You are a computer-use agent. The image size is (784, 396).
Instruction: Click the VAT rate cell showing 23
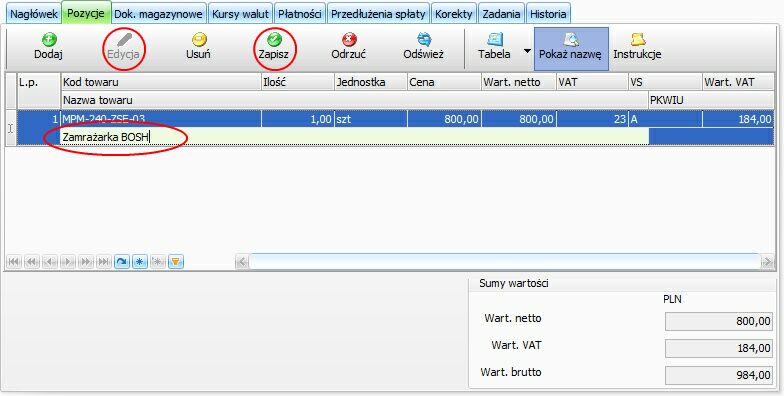click(592, 119)
